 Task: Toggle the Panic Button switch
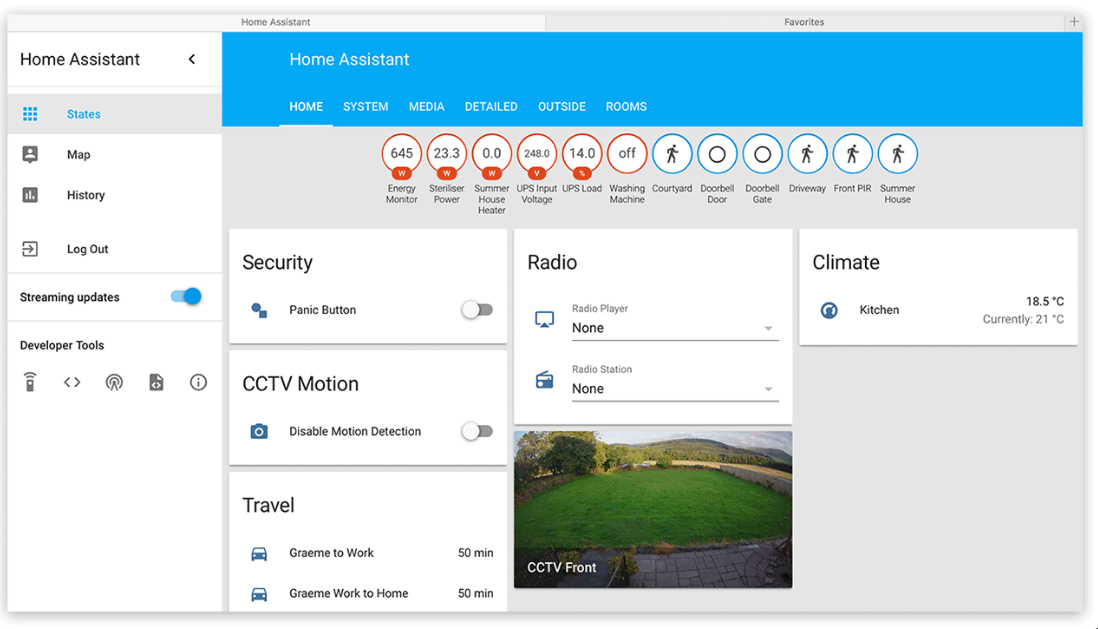pyautogui.click(x=478, y=309)
